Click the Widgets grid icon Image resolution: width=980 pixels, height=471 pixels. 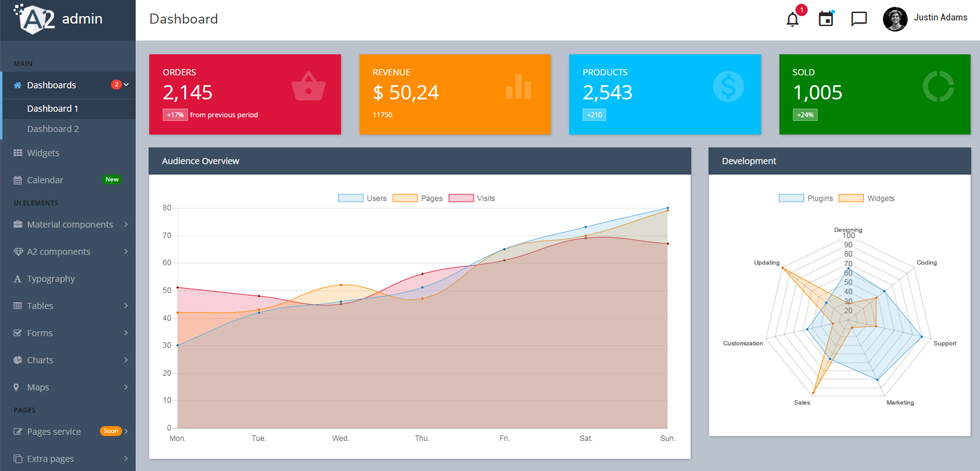pyautogui.click(x=18, y=153)
